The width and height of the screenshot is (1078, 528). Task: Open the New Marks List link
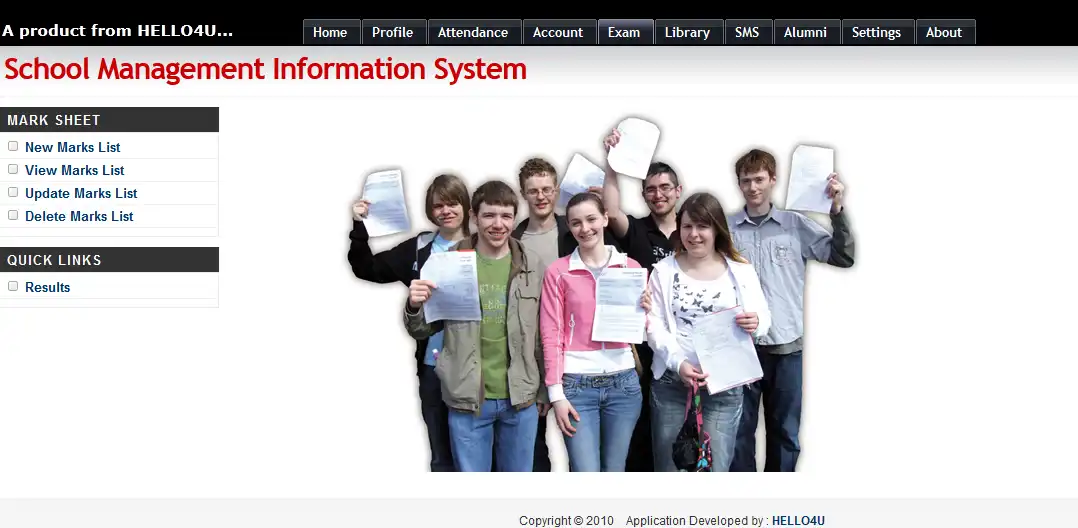point(73,147)
